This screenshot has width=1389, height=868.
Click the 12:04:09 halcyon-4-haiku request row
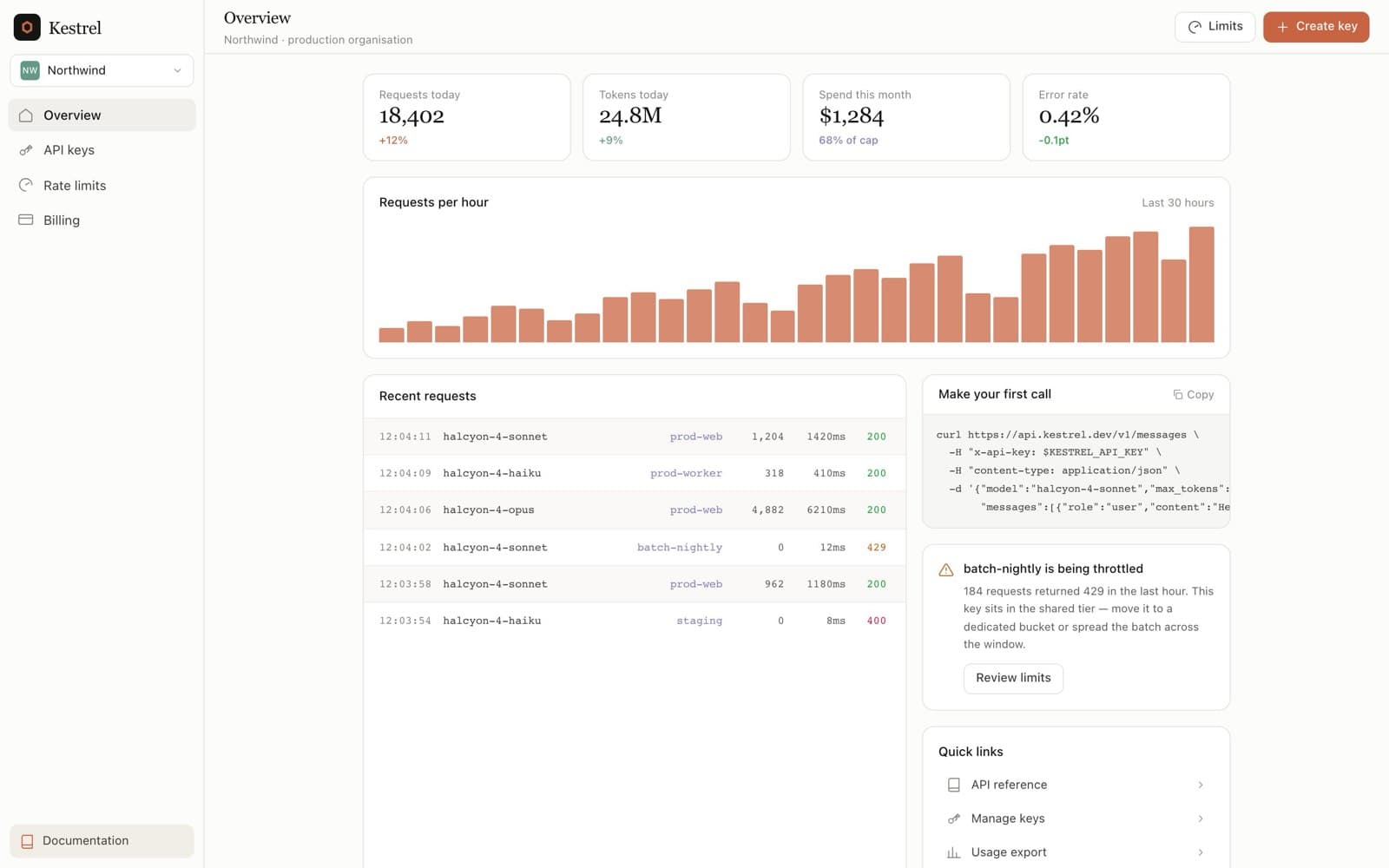pyautogui.click(x=634, y=473)
